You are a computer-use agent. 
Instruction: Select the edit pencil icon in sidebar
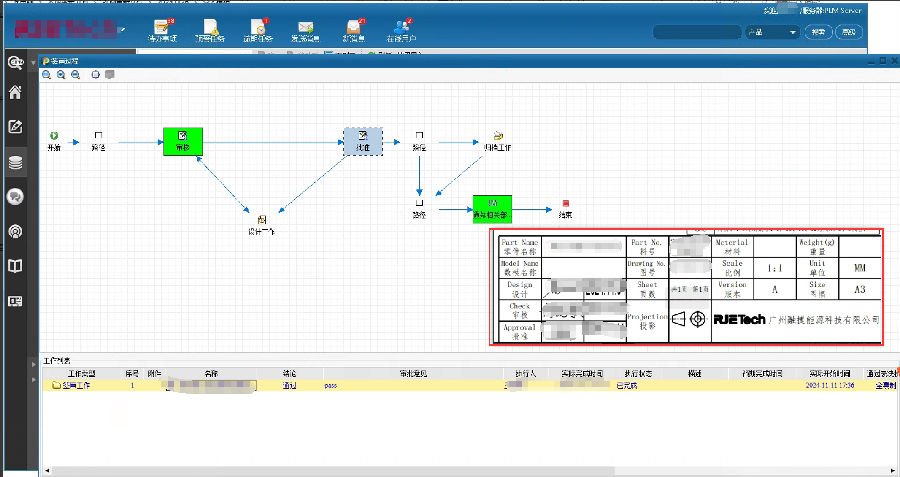coord(15,127)
